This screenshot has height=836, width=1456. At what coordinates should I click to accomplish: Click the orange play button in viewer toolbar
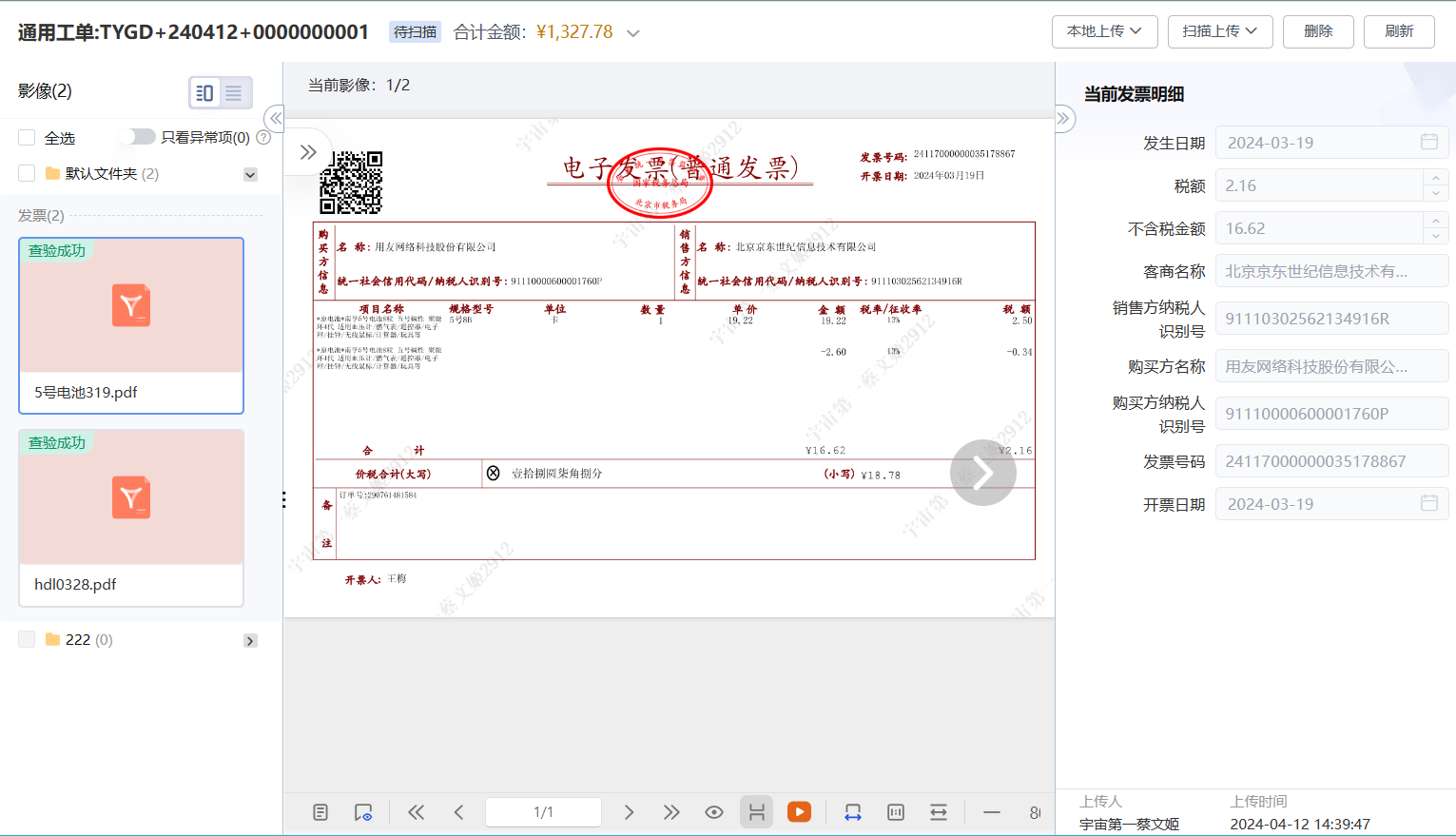(799, 811)
